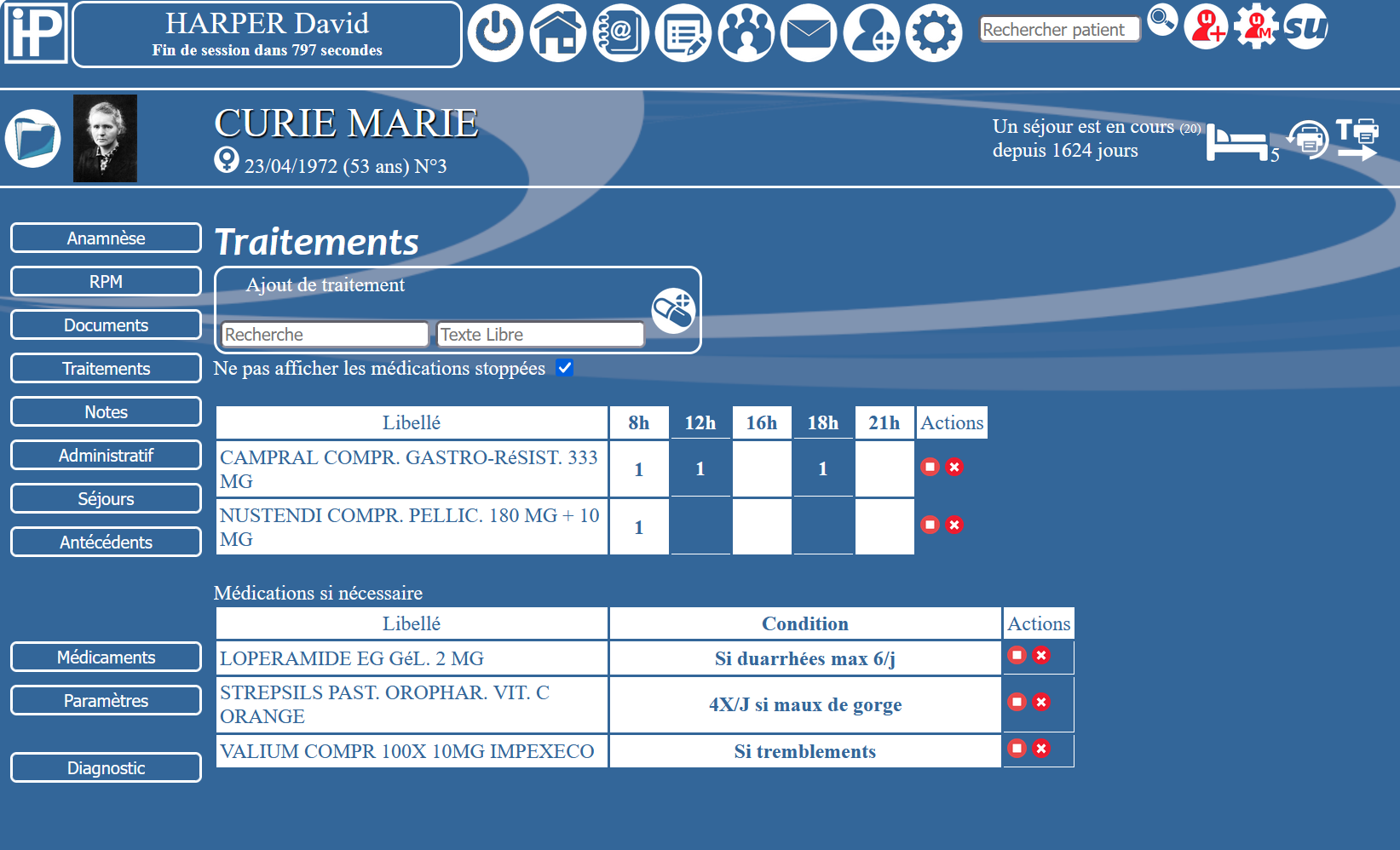Click the power logout icon
The image size is (1400, 850).
(495, 33)
